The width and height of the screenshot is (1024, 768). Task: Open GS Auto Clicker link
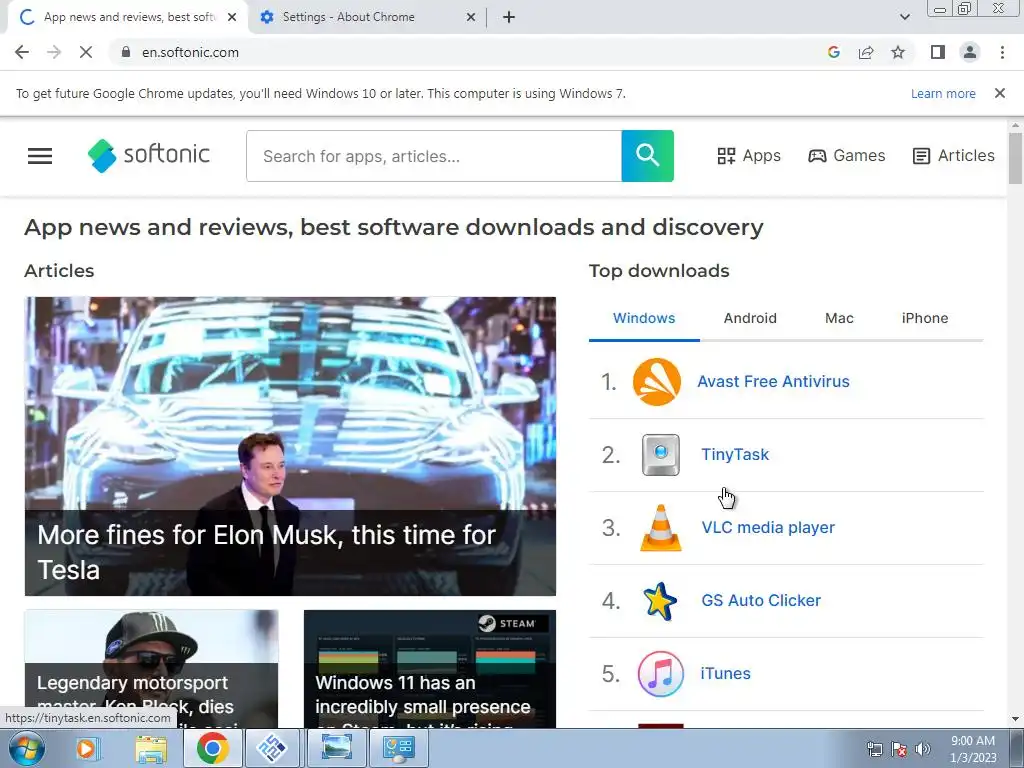pos(761,601)
